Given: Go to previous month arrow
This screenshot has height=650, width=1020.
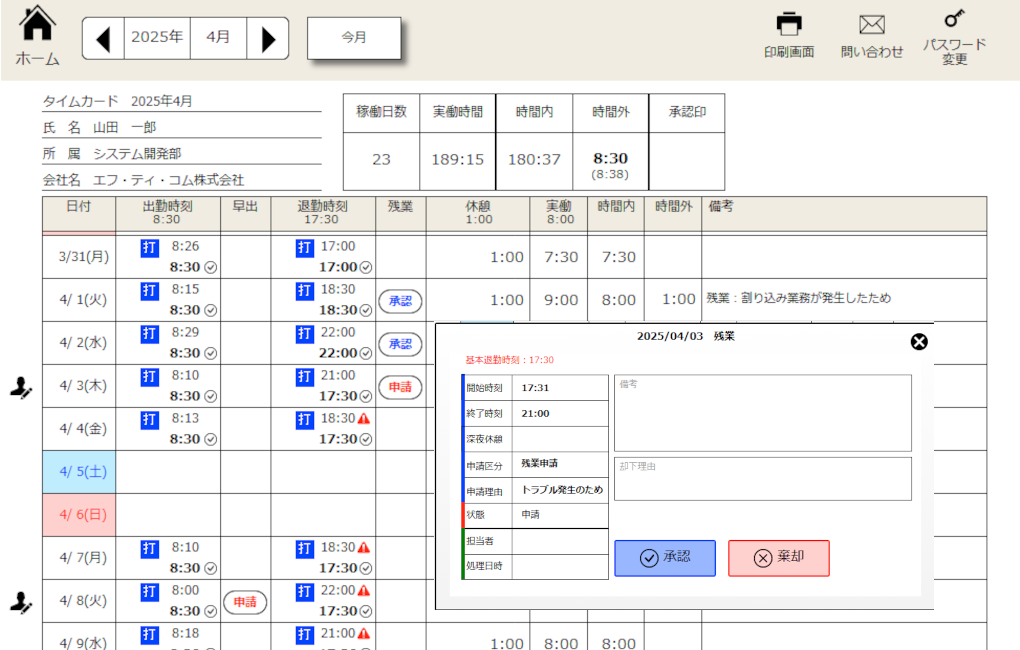Looking at the screenshot, I should pos(103,39).
